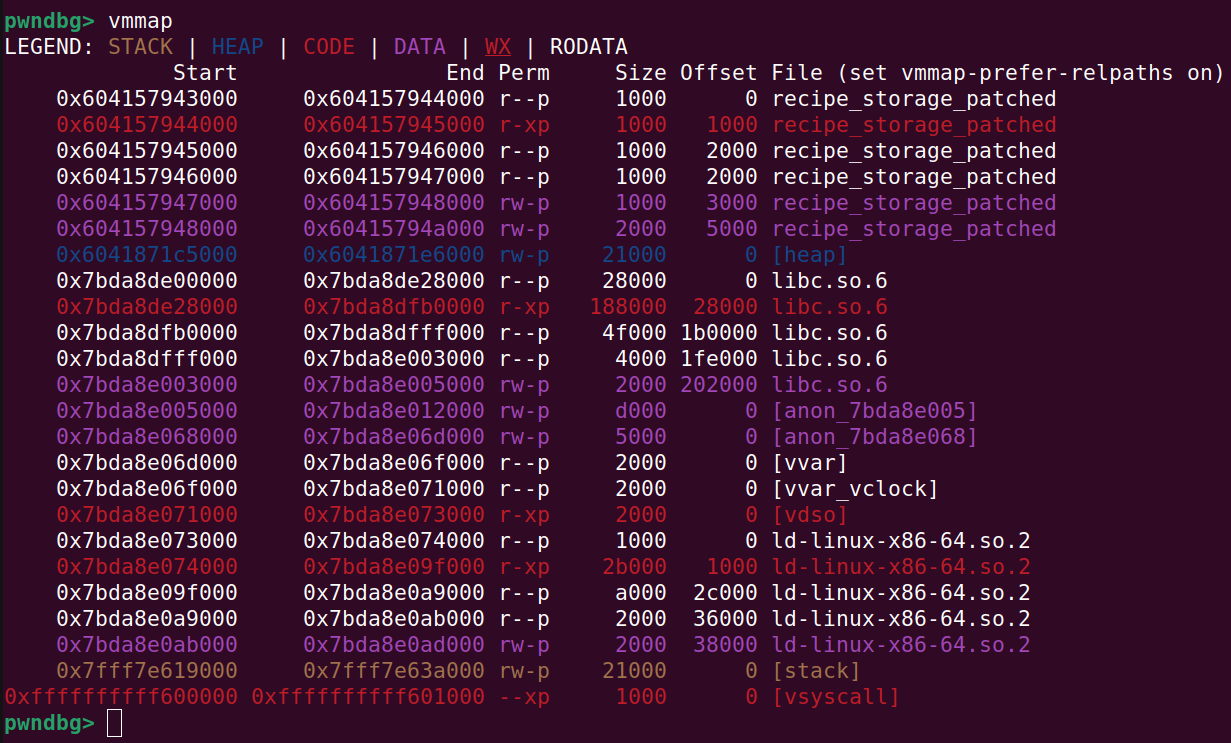Click the HEAP label in the legend
Viewport: 1231px width, 743px height.
[237, 46]
